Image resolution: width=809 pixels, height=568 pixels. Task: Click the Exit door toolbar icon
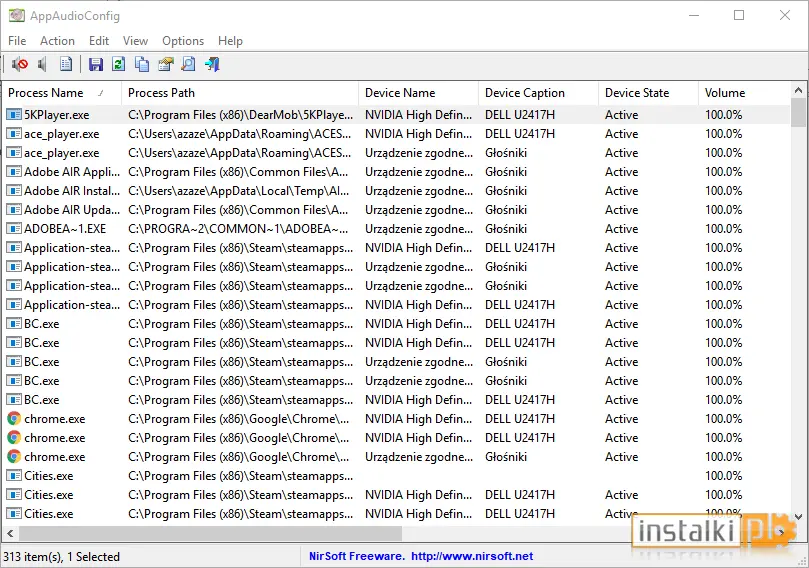coord(213,64)
